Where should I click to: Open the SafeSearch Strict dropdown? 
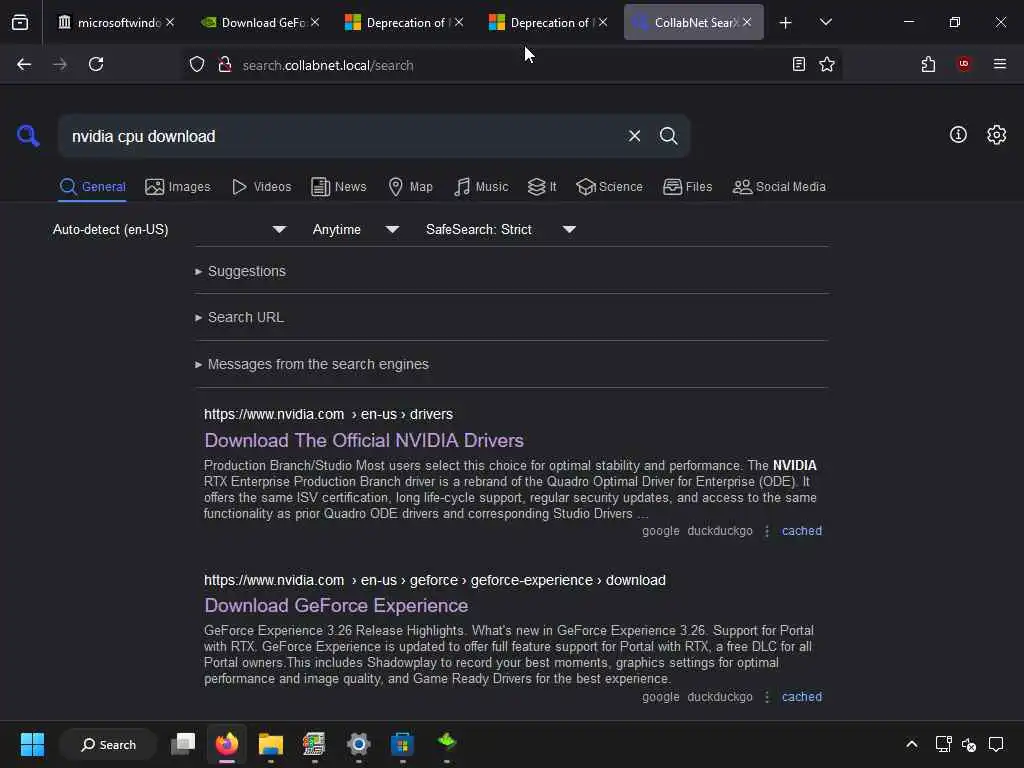500,229
